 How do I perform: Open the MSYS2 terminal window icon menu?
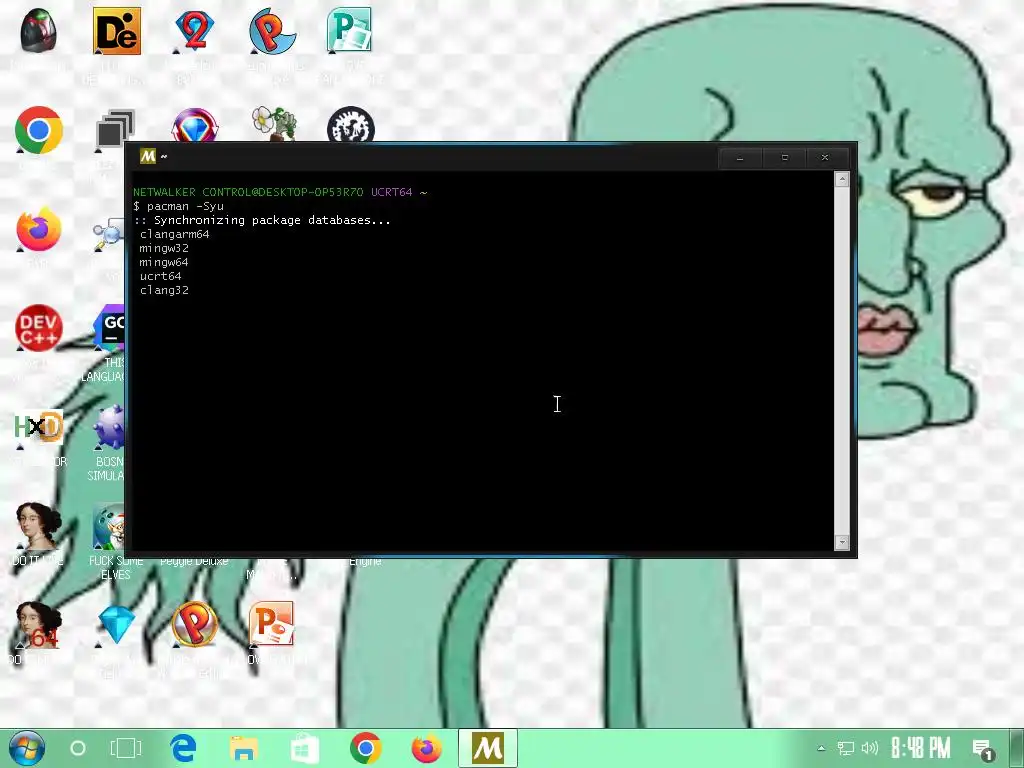click(x=148, y=156)
